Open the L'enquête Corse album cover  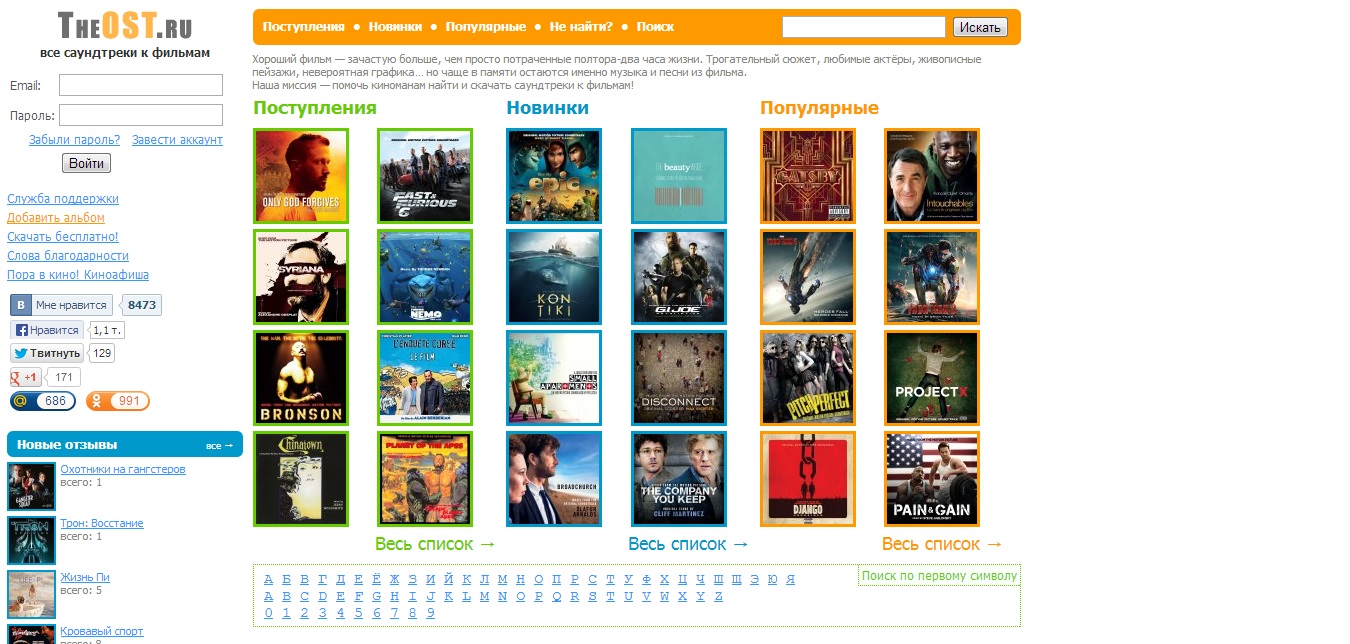coord(425,378)
